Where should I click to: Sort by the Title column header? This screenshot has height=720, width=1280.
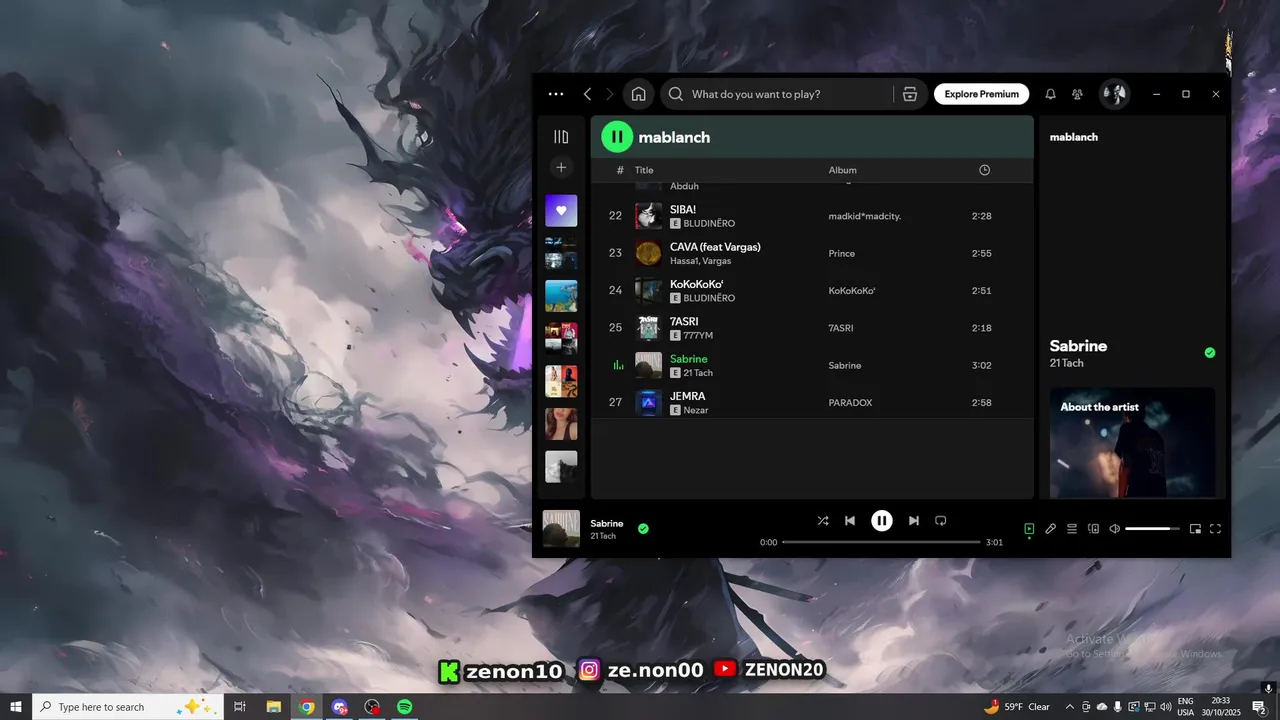[x=644, y=170]
